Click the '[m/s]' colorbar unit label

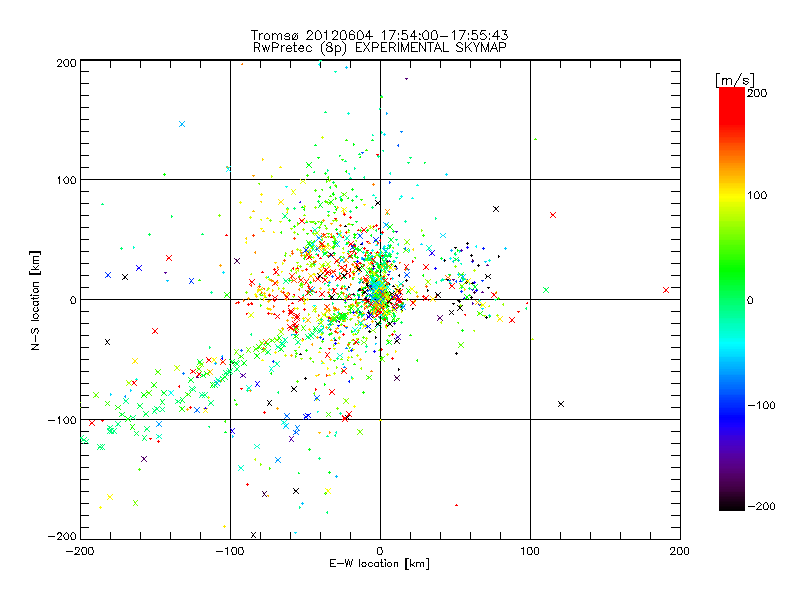(735, 80)
